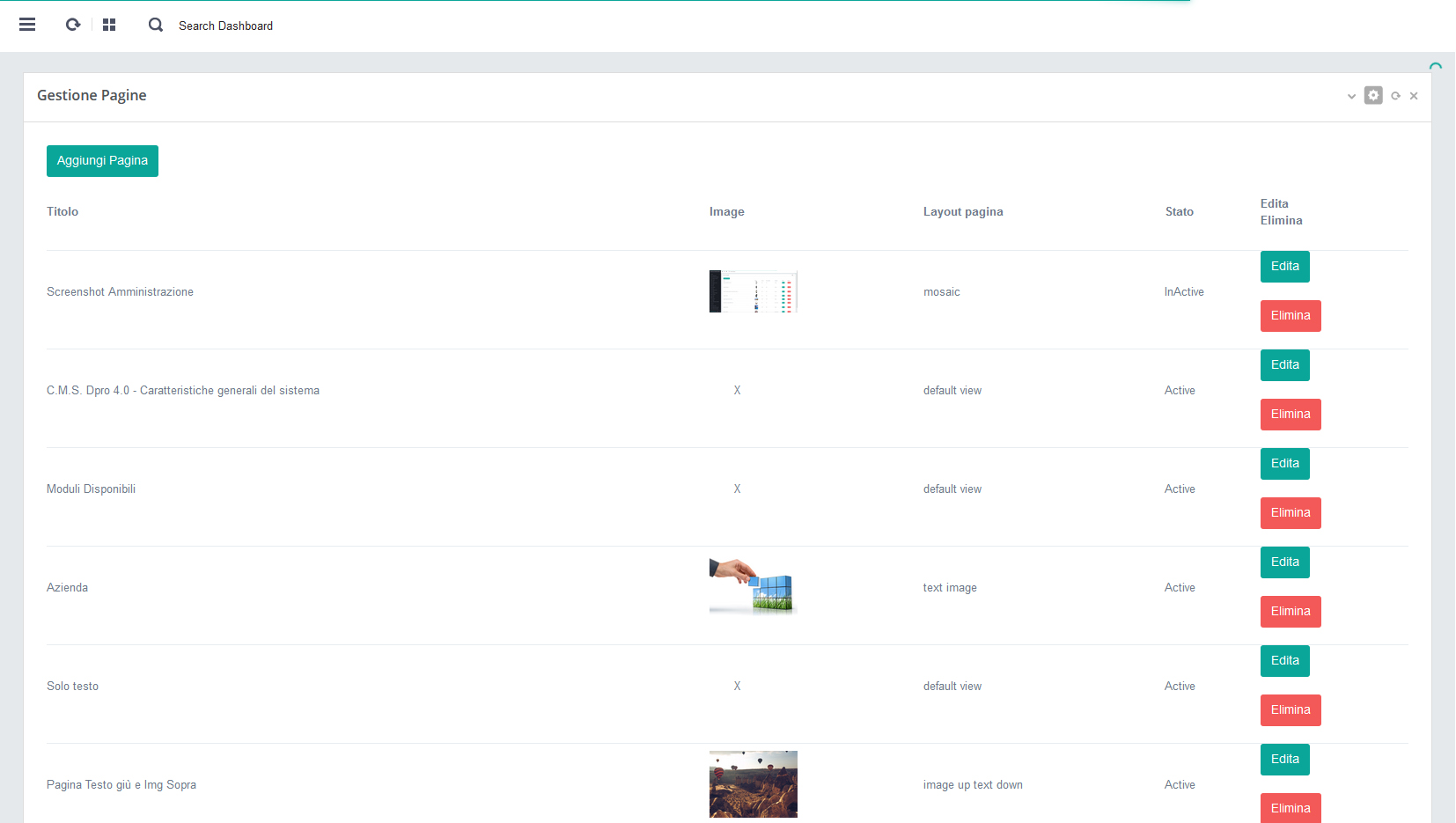Image resolution: width=1456 pixels, height=823 pixels.
Task: Click the refresh icon in top bar
Action: click(73, 25)
